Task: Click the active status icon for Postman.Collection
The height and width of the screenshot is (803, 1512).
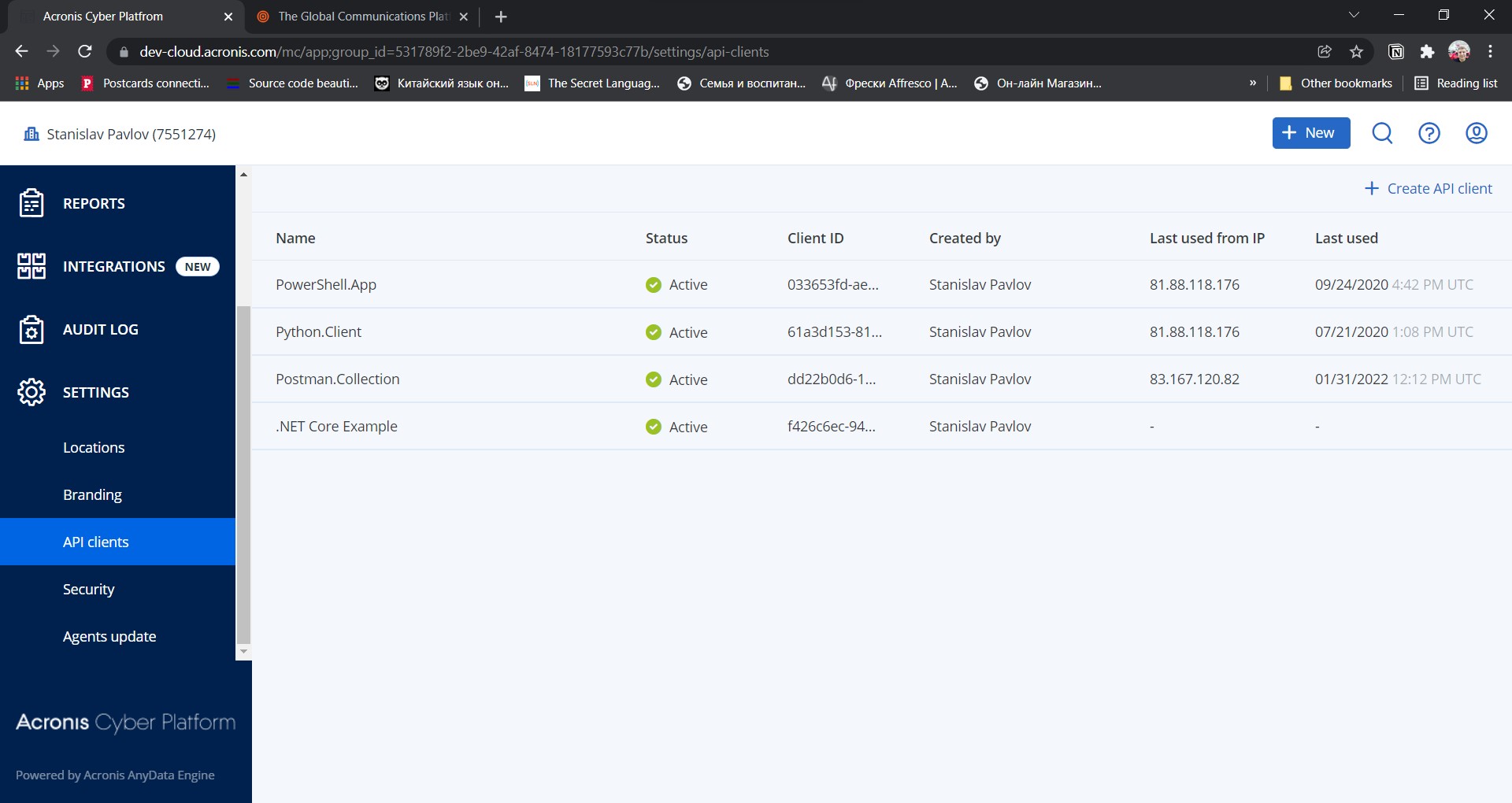Action: 654,379
